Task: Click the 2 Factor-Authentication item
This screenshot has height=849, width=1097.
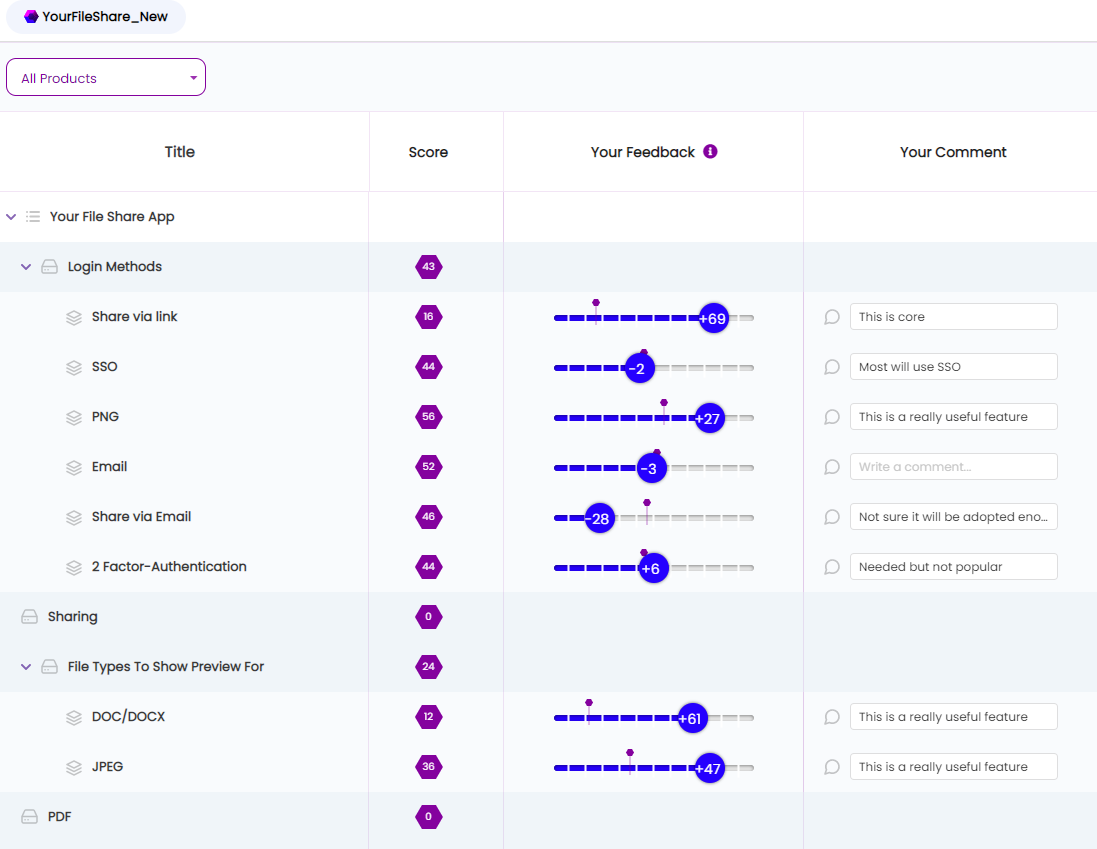Action: (169, 567)
